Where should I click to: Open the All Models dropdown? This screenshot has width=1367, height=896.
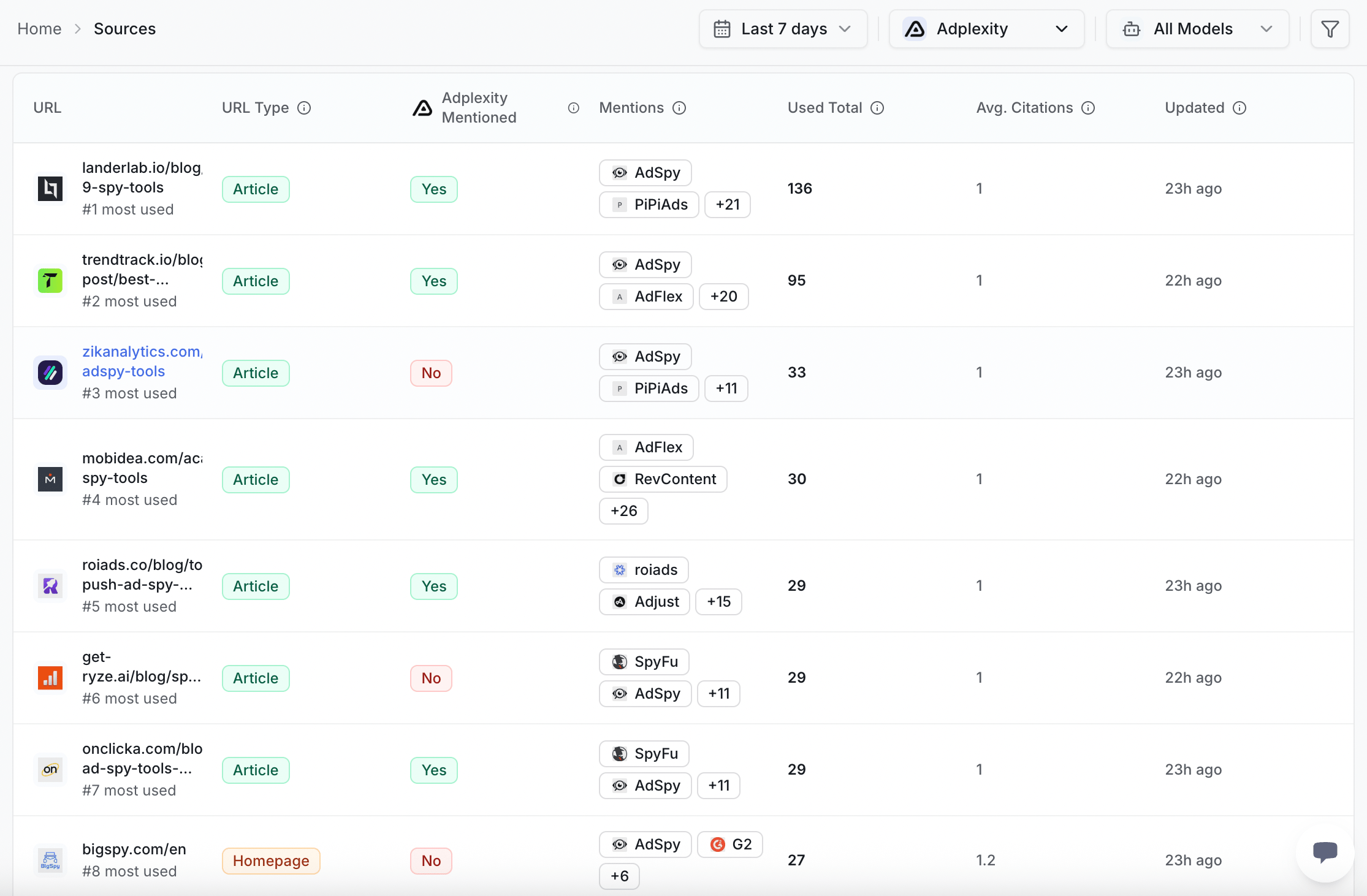pyautogui.click(x=1198, y=29)
